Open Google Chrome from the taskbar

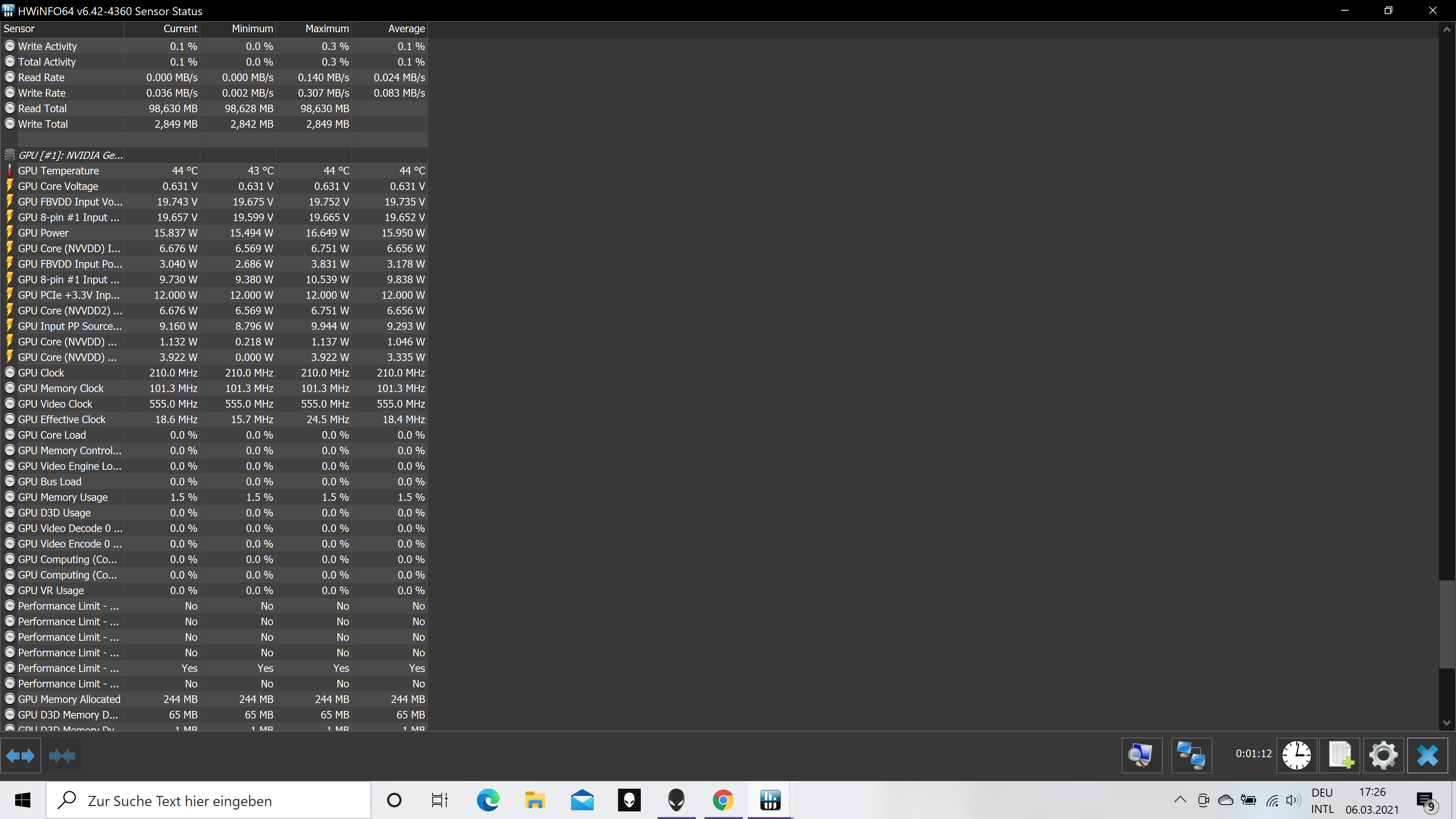[x=723, y=800]
